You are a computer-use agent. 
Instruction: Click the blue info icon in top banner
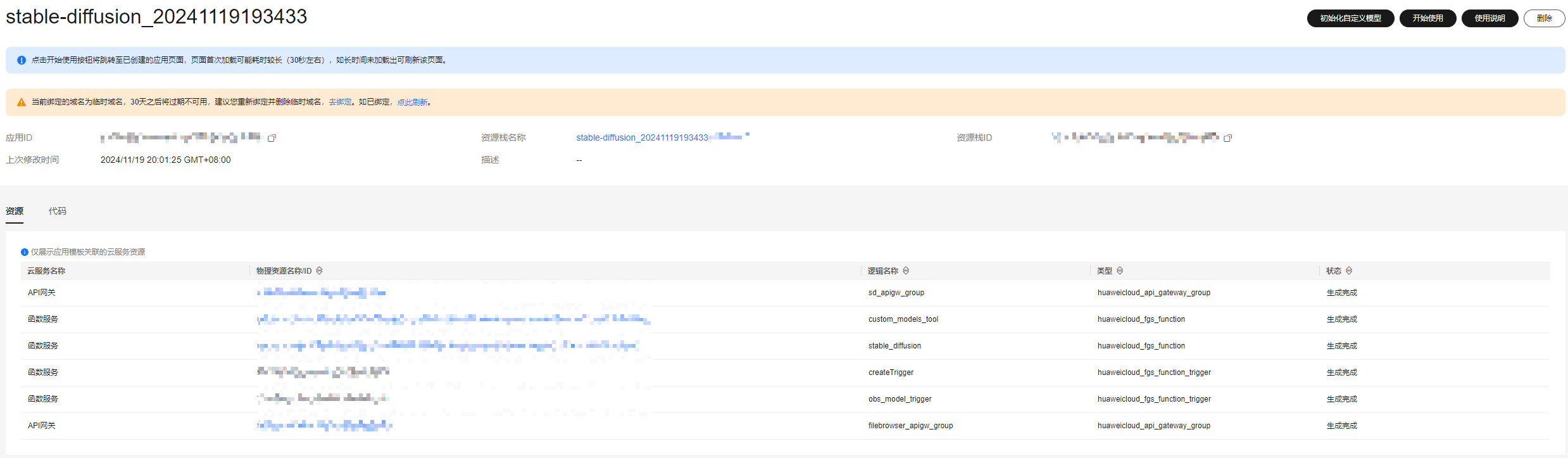tap(22, 60)
